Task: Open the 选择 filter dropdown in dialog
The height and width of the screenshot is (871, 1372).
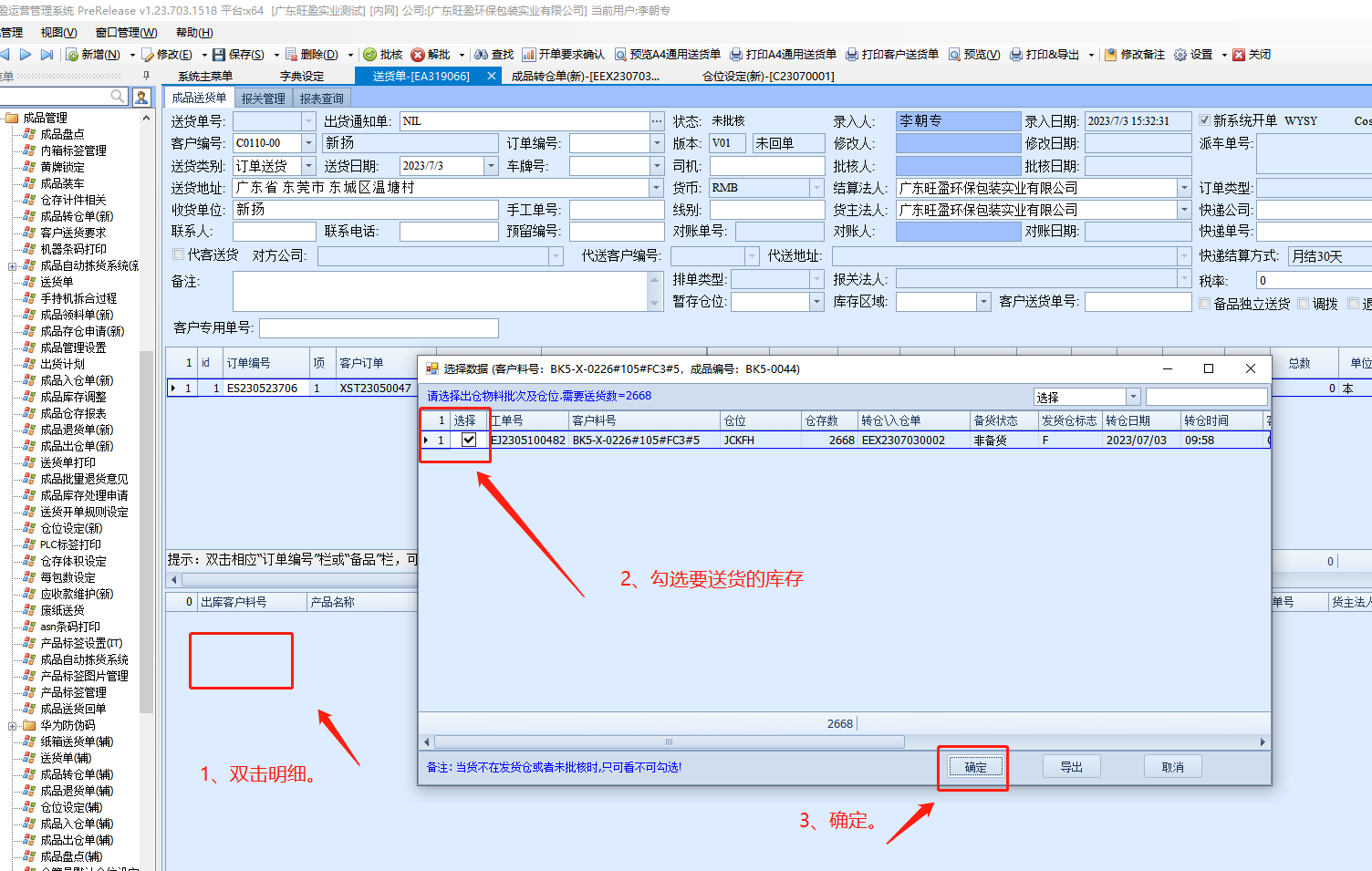Action: click(1133, 397)
